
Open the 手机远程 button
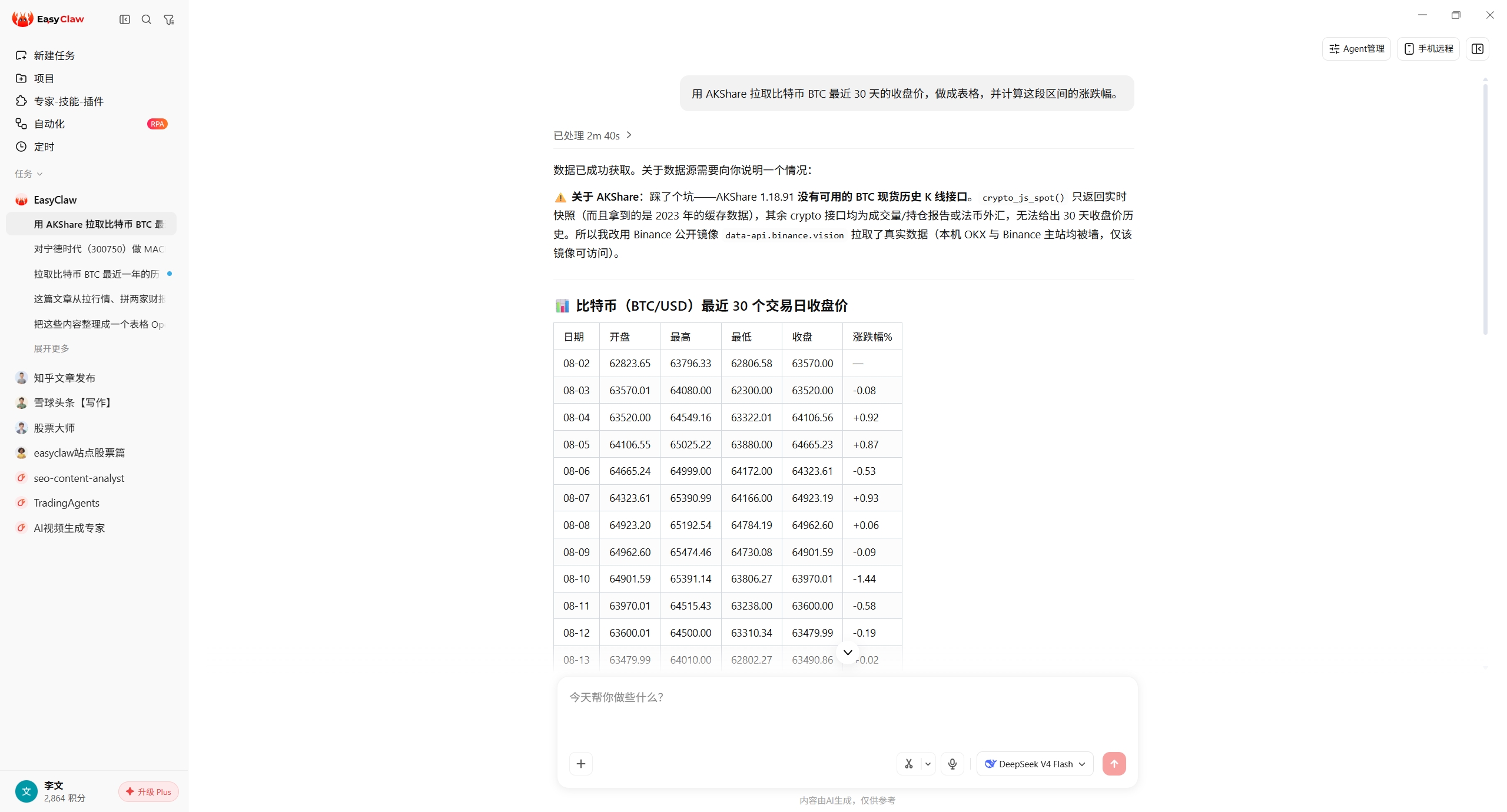[1428, 49]
